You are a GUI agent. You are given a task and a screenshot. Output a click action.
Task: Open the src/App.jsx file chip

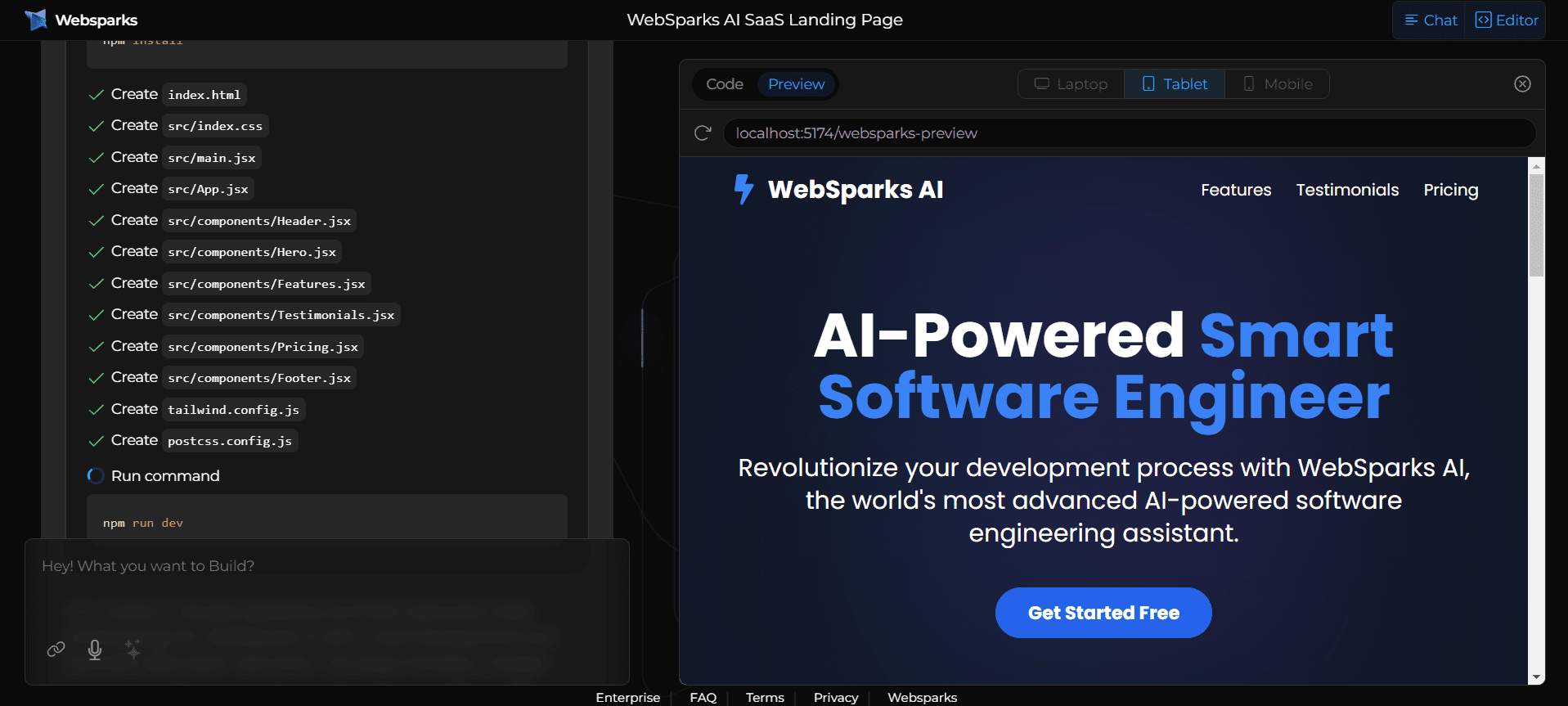coord(208,189)
